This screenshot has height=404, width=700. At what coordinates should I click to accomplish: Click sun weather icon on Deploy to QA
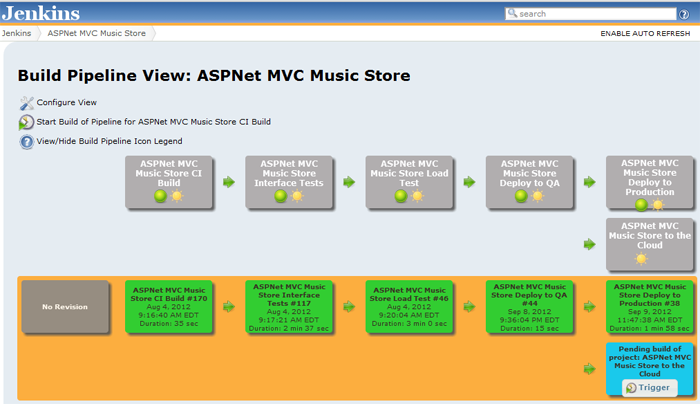tap(538, 196)
